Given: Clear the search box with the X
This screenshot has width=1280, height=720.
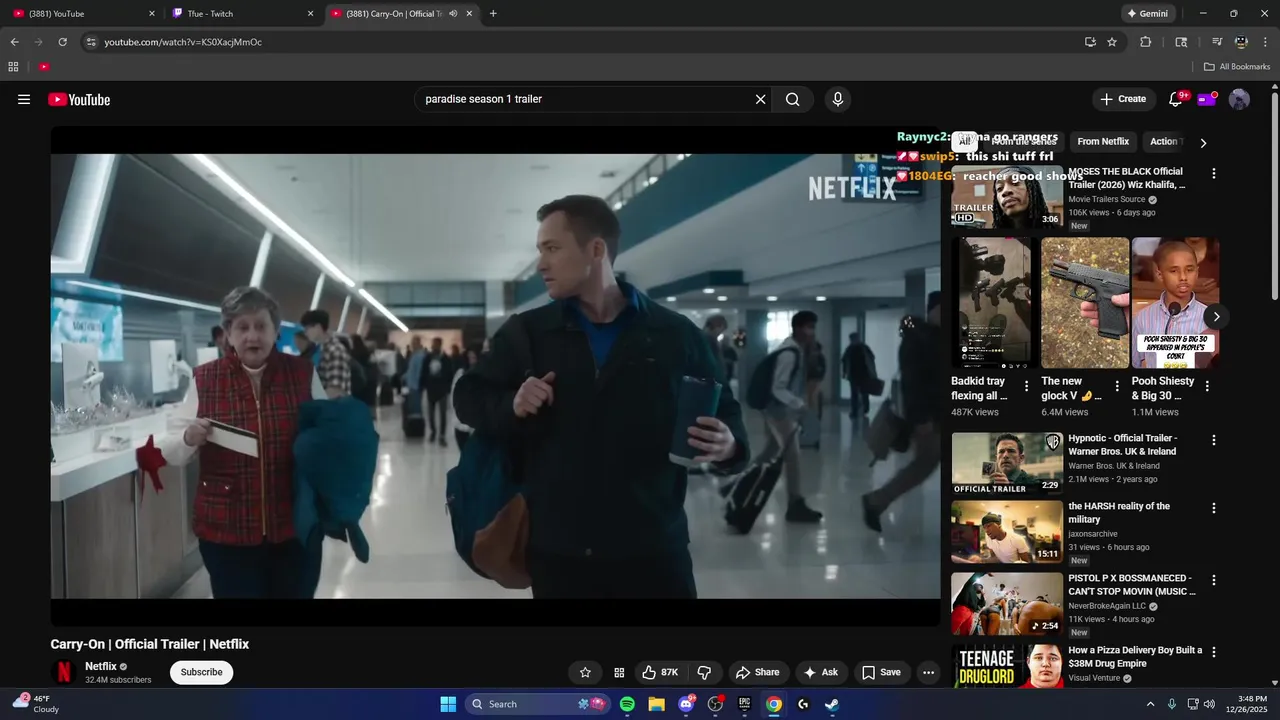Looking at the screenshot, I should pyautogui.click(x=760, y=99).
